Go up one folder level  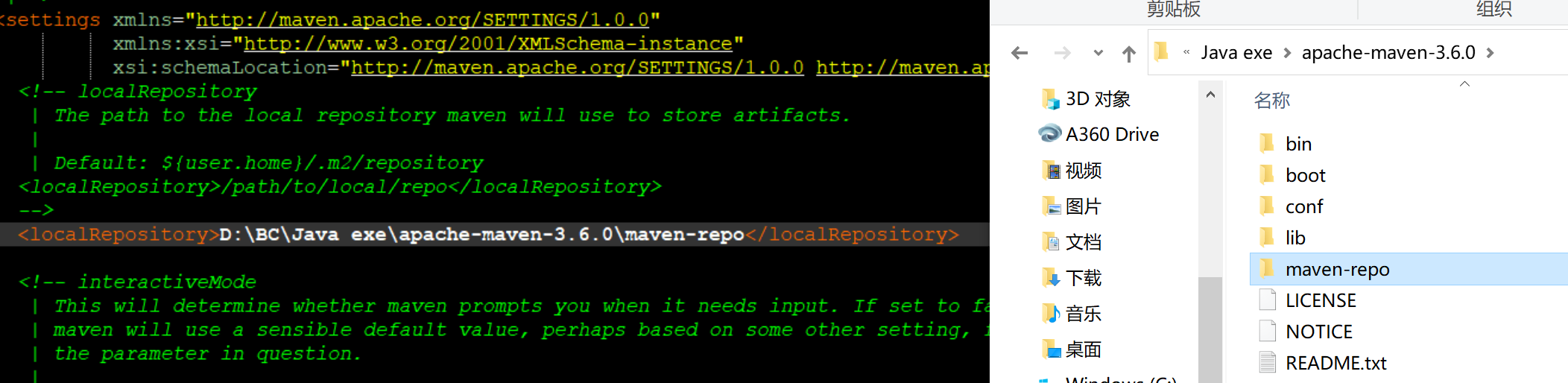(x=1129, y=54)
